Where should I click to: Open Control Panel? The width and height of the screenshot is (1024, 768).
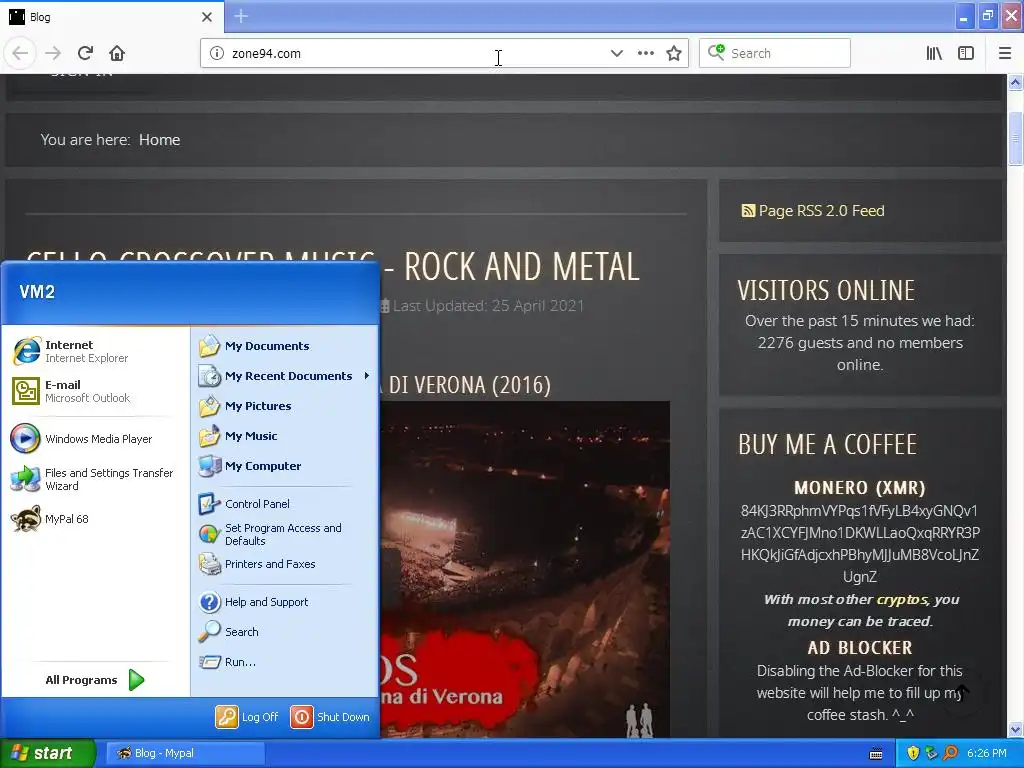pos(285,504)
